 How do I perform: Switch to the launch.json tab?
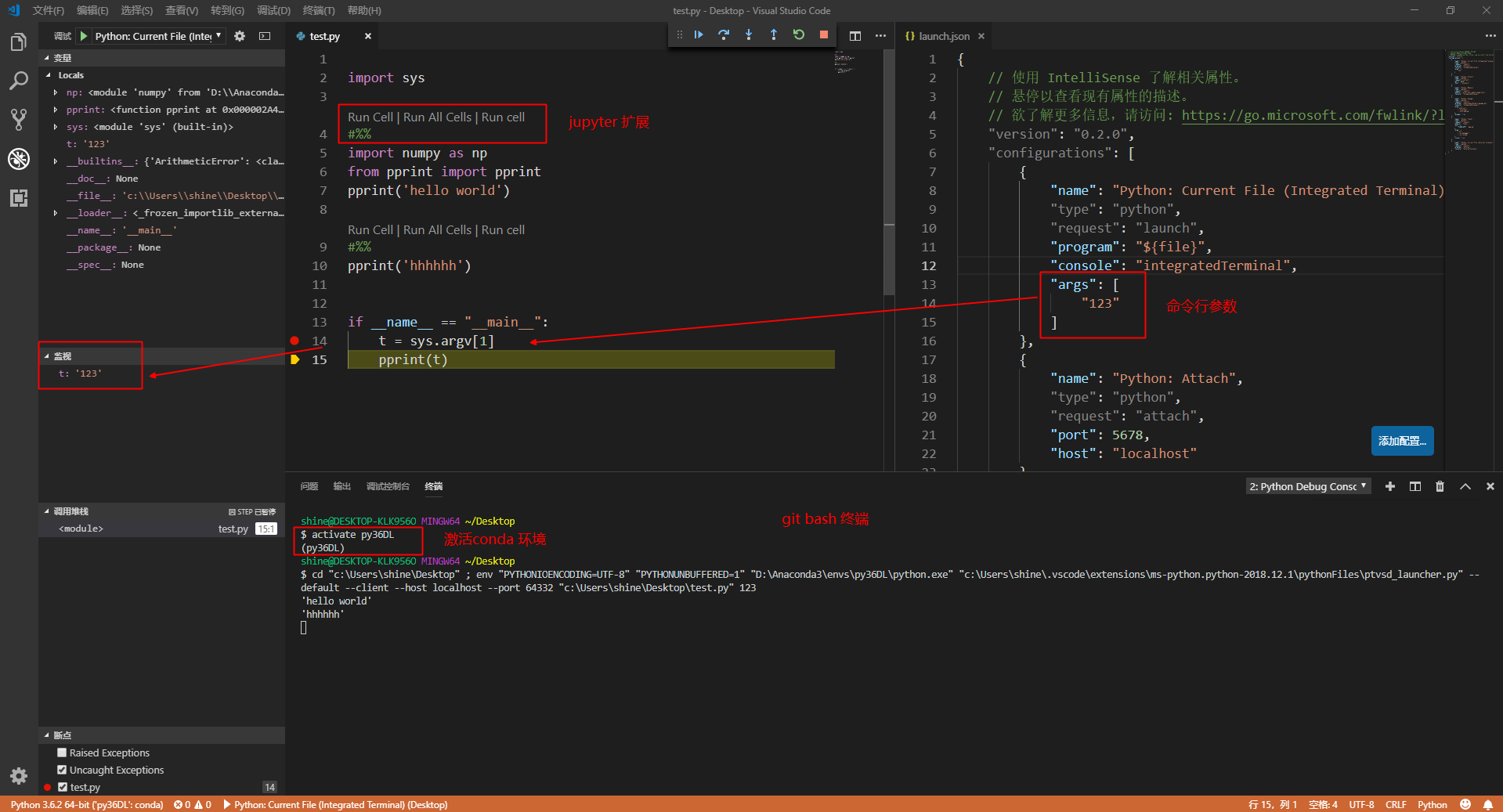click(x=943, y=36)
